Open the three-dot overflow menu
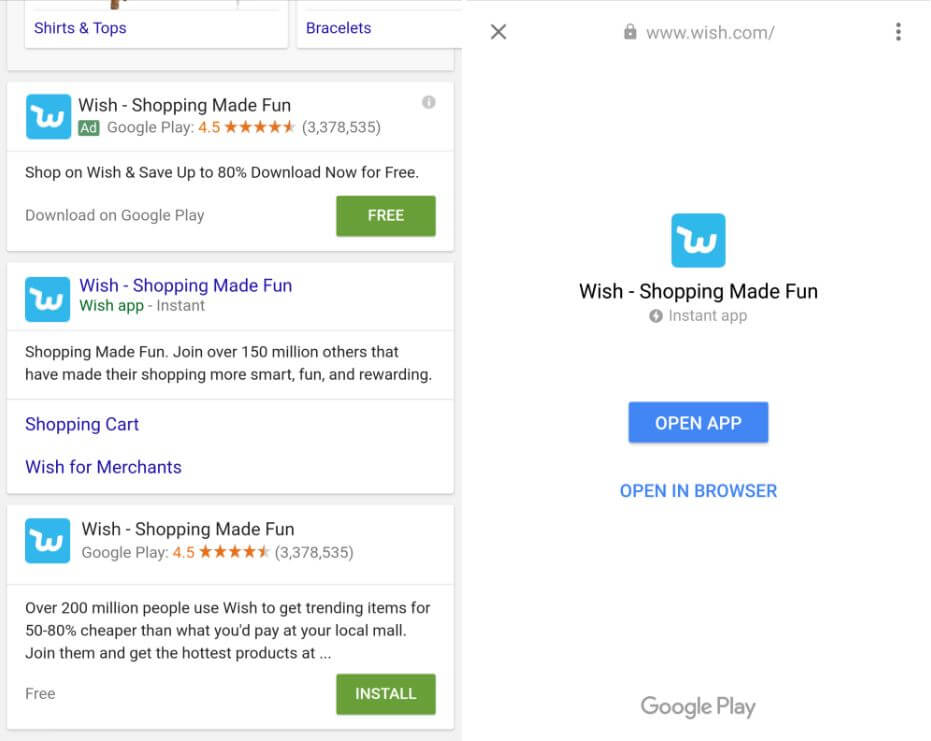931x741 pixels. [898, 32]
